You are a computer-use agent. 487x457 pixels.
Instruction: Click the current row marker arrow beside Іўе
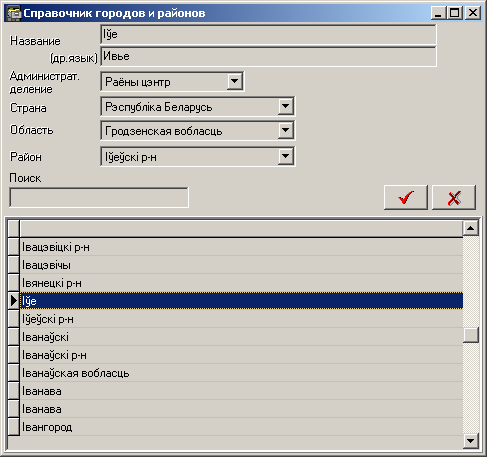[x=14, y=301]
